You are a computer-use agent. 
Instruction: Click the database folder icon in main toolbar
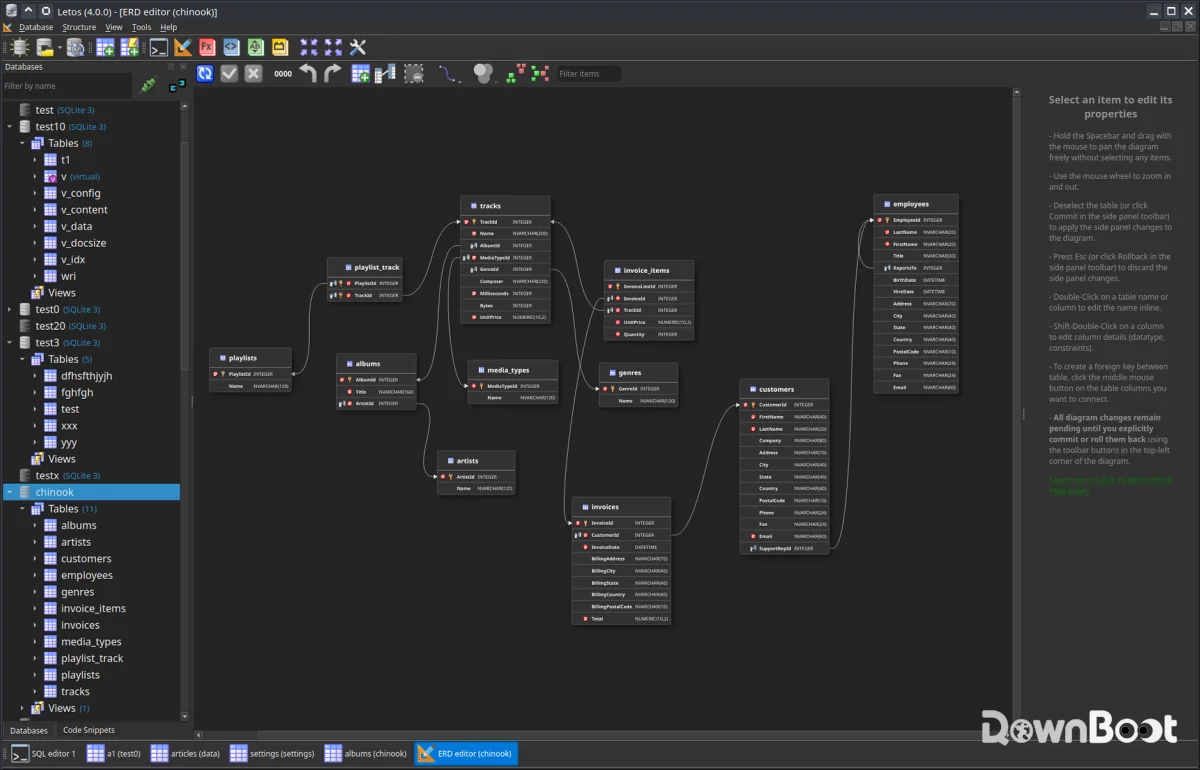click(x=45, y=47)
